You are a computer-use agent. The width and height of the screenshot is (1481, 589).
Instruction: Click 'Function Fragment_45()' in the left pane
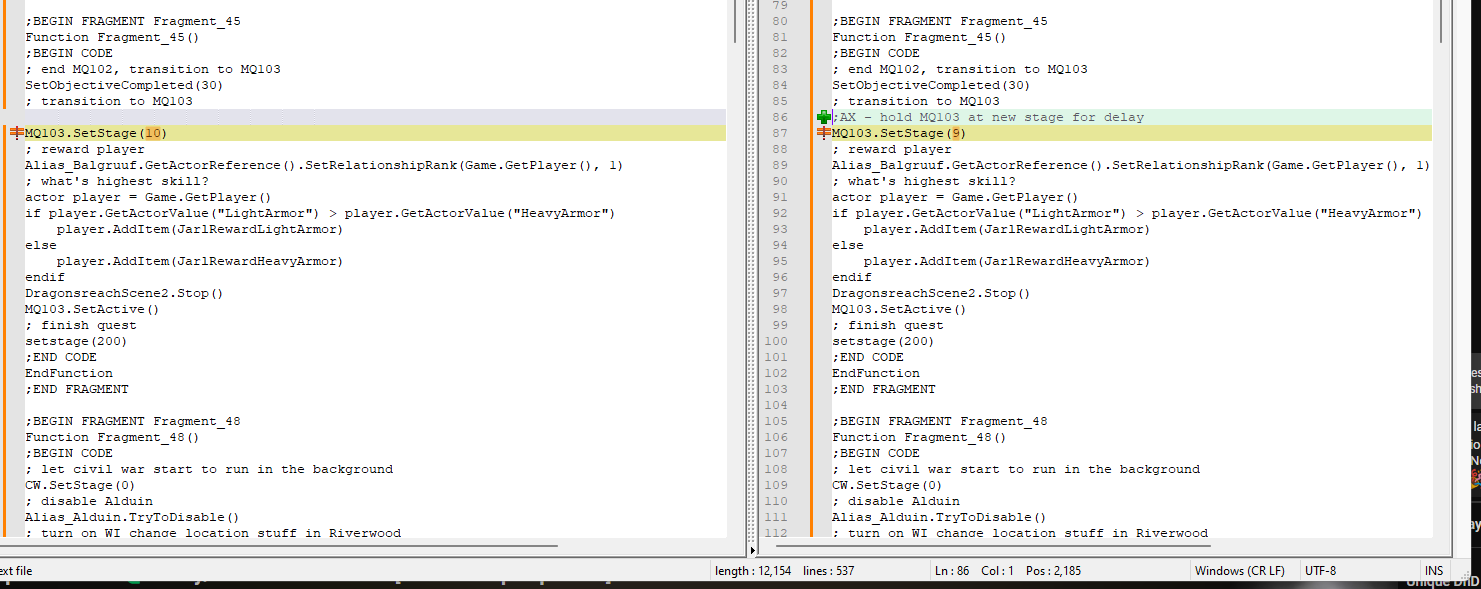pyautogui.click(x=112, y=37)
